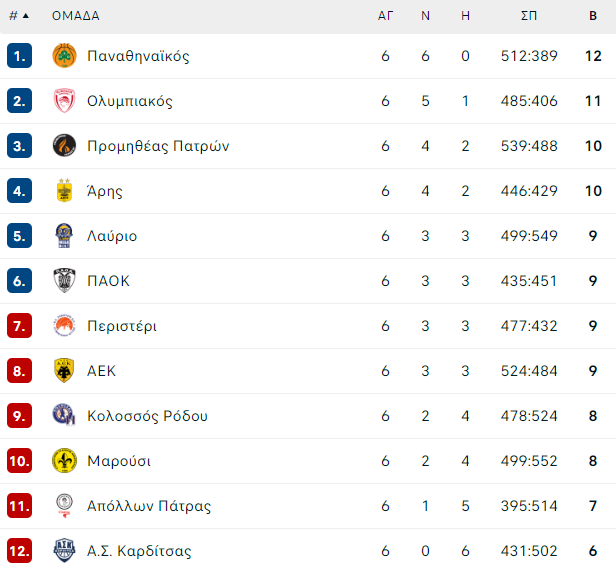Click the red rank badge 12.
Viewport: 616px width, 569px height.
(x=19, y=551)
